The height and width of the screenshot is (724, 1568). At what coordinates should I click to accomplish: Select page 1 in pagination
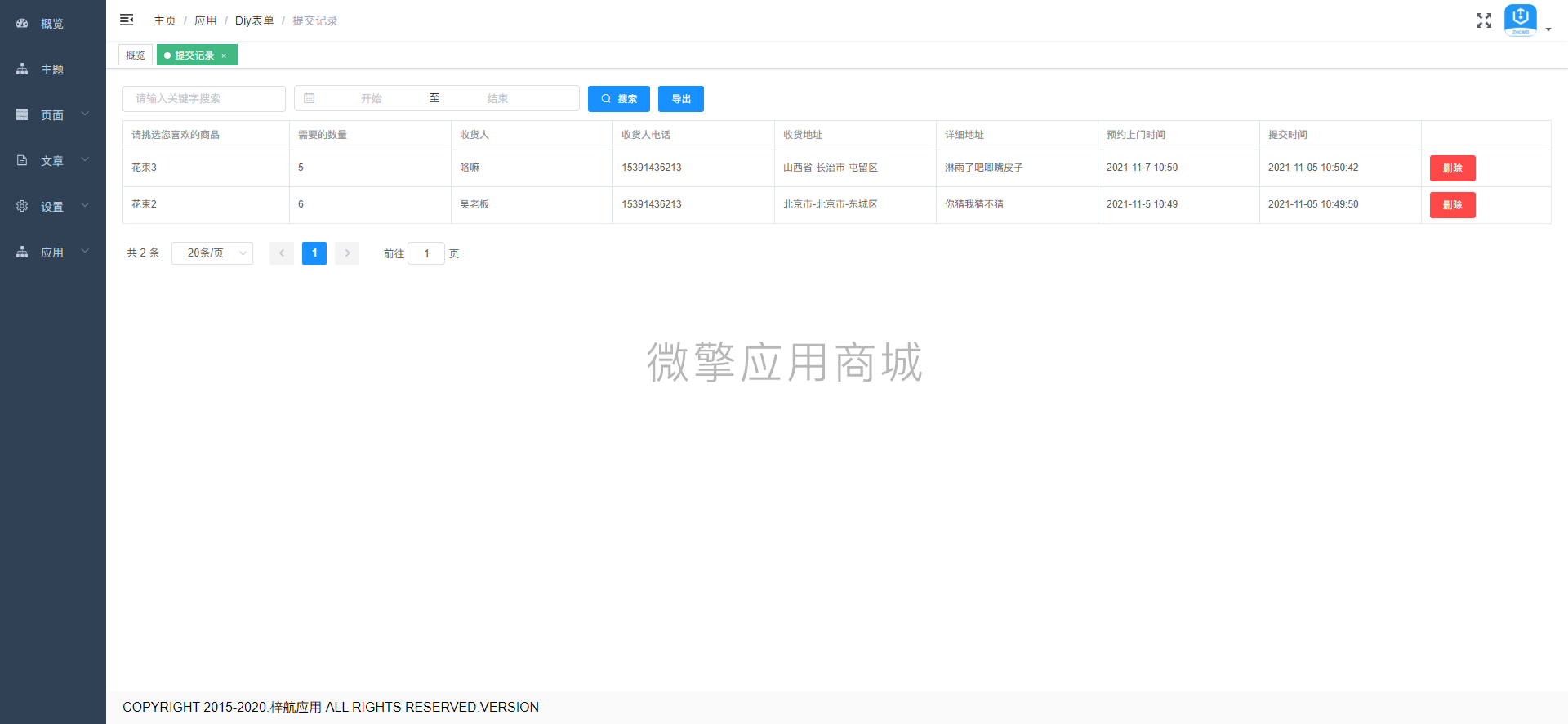pos(314,253)
